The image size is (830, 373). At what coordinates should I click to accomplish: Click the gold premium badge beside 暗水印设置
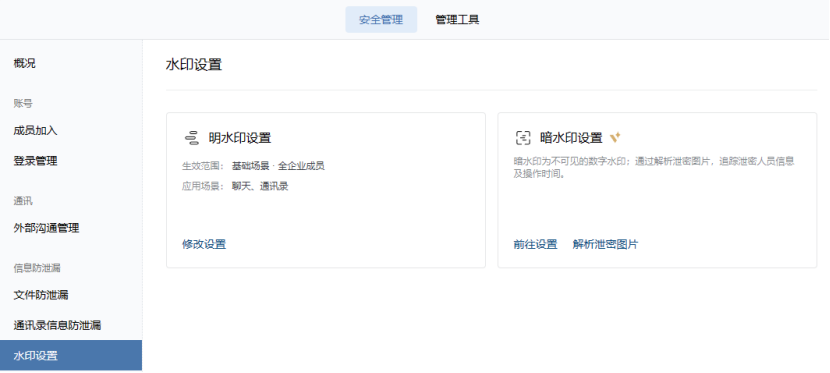point(615,138)
